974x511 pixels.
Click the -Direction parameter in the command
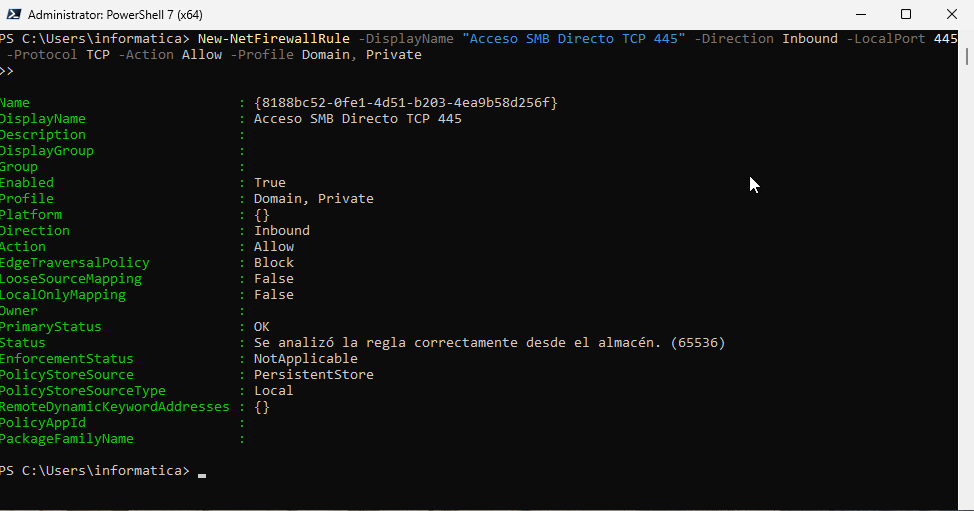733,39
